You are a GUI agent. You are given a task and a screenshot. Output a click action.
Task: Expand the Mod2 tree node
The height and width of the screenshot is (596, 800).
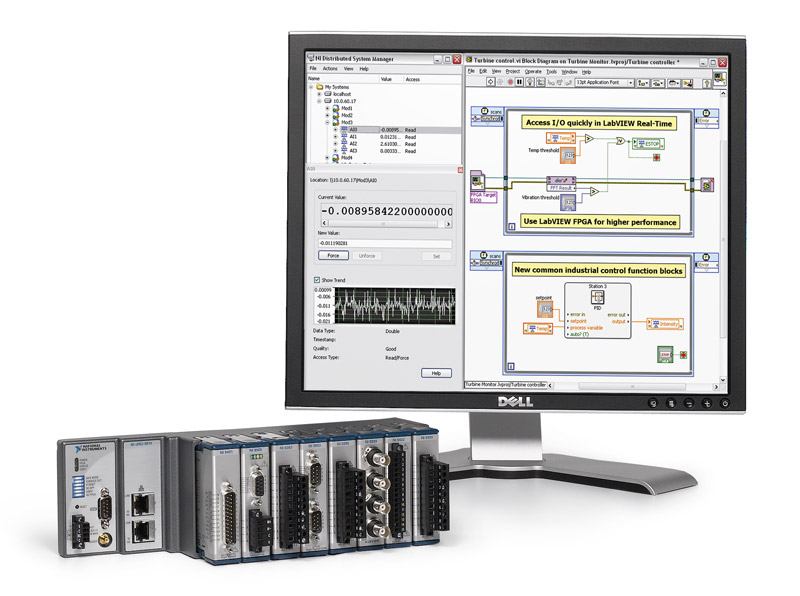click(x=328, y=115)
